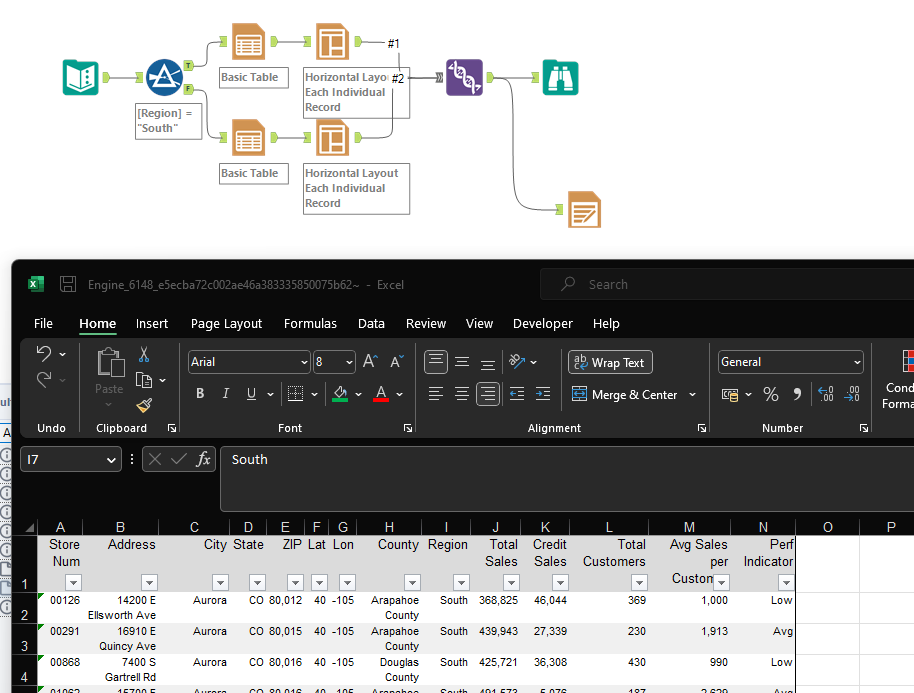Screen dimensions: 914x693
Task: Click the Percent Style button
Action: tap(770, 394)
